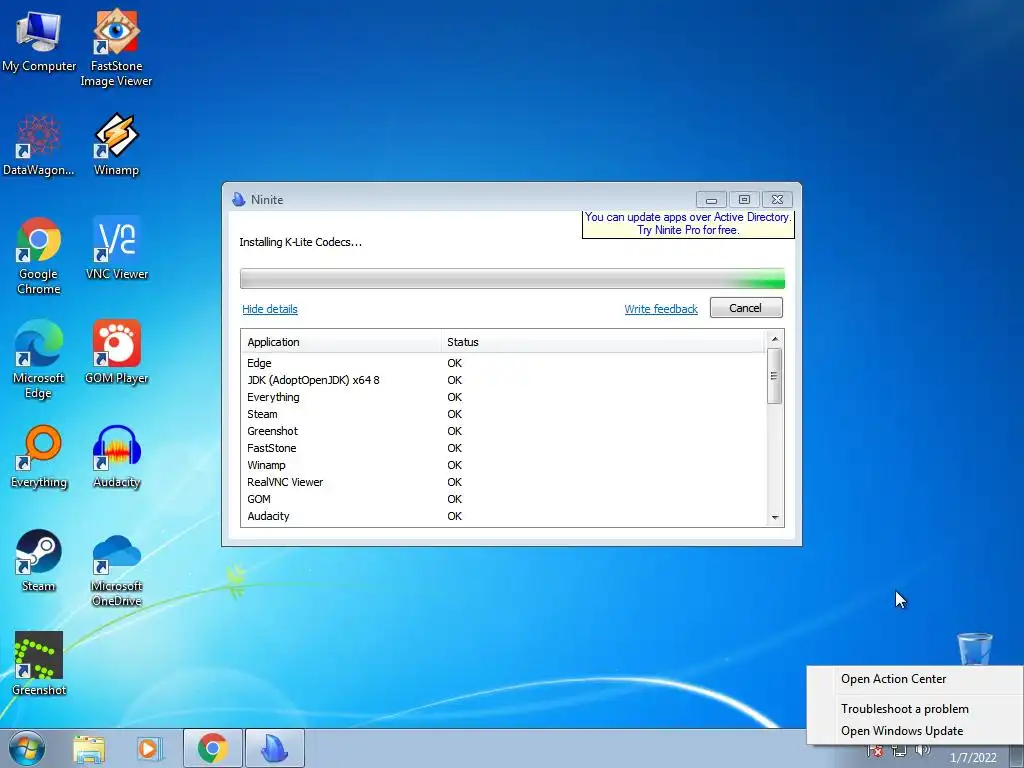1024x768 pixels.
Task: Open the My Computer desktop icon
Action: [39, 40]
